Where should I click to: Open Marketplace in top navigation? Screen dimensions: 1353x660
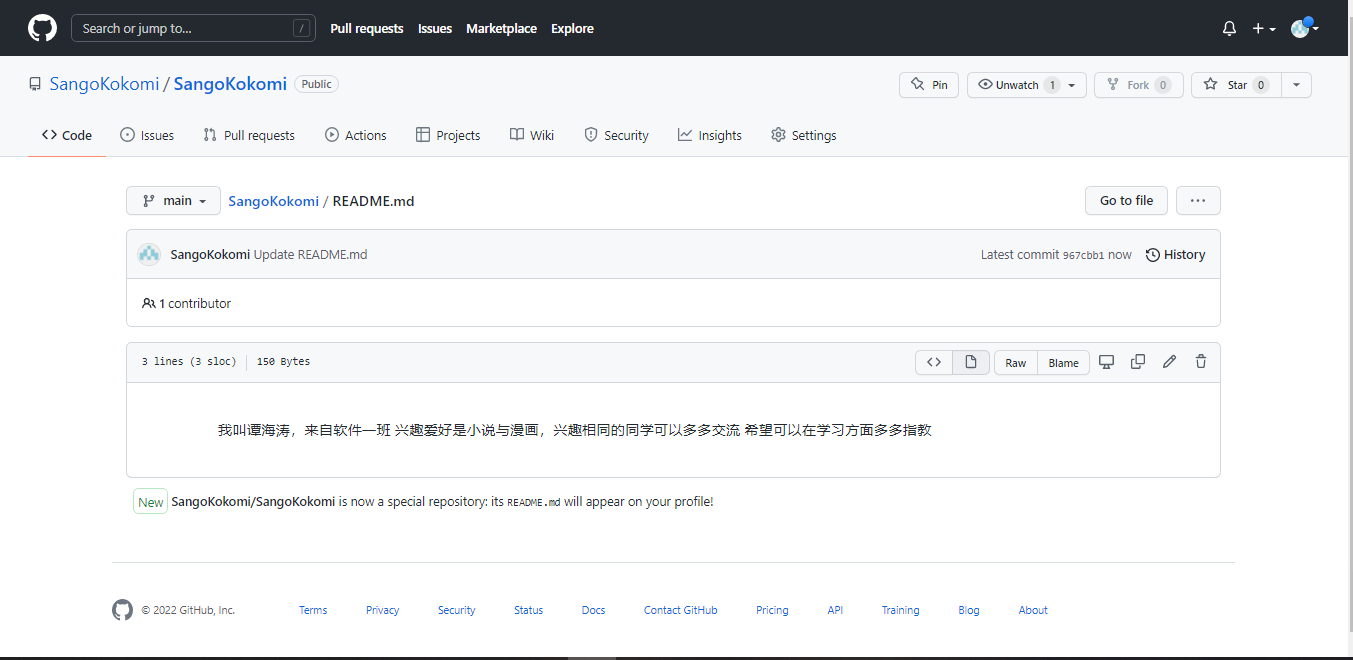[501, 29]
